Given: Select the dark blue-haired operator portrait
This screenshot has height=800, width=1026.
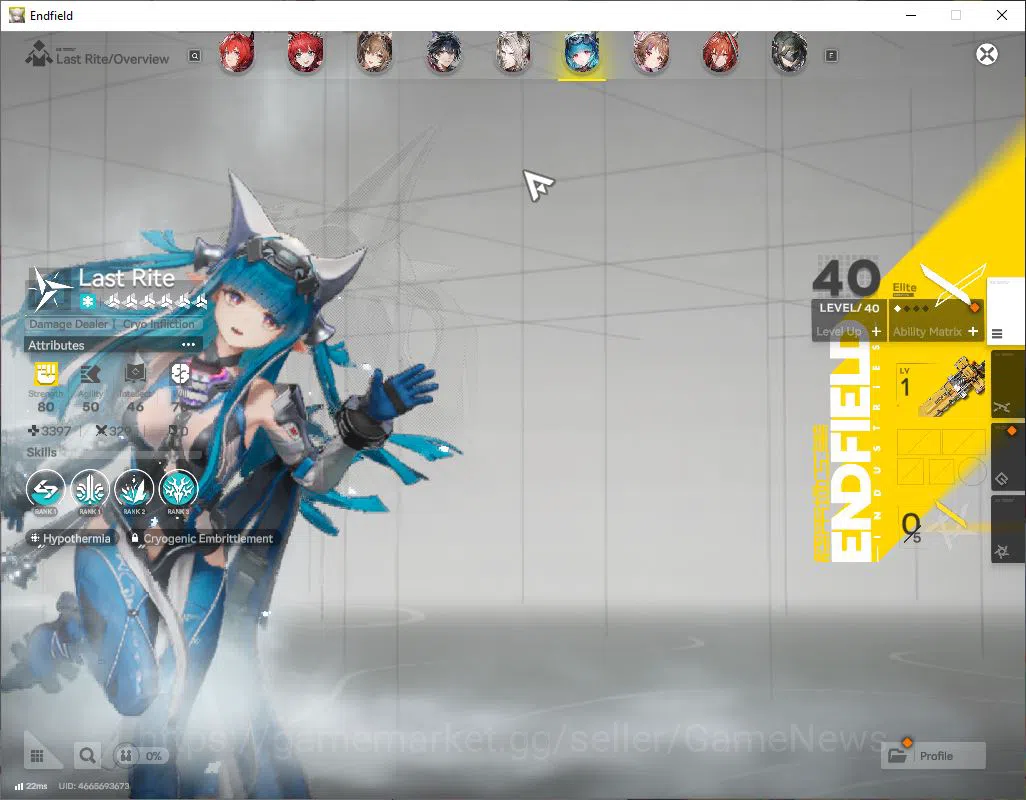Looking at the screenshot, I should point(444,54).
